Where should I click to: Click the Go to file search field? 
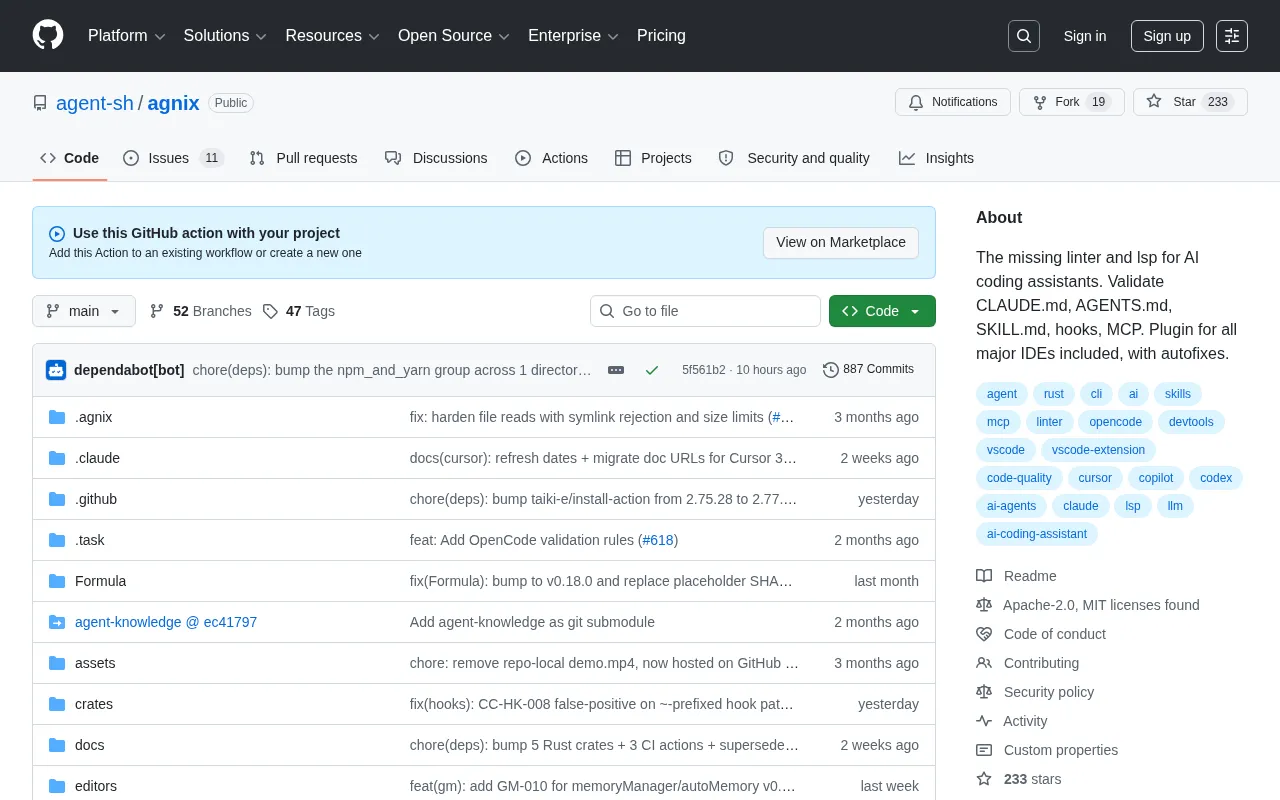[705, 311]
